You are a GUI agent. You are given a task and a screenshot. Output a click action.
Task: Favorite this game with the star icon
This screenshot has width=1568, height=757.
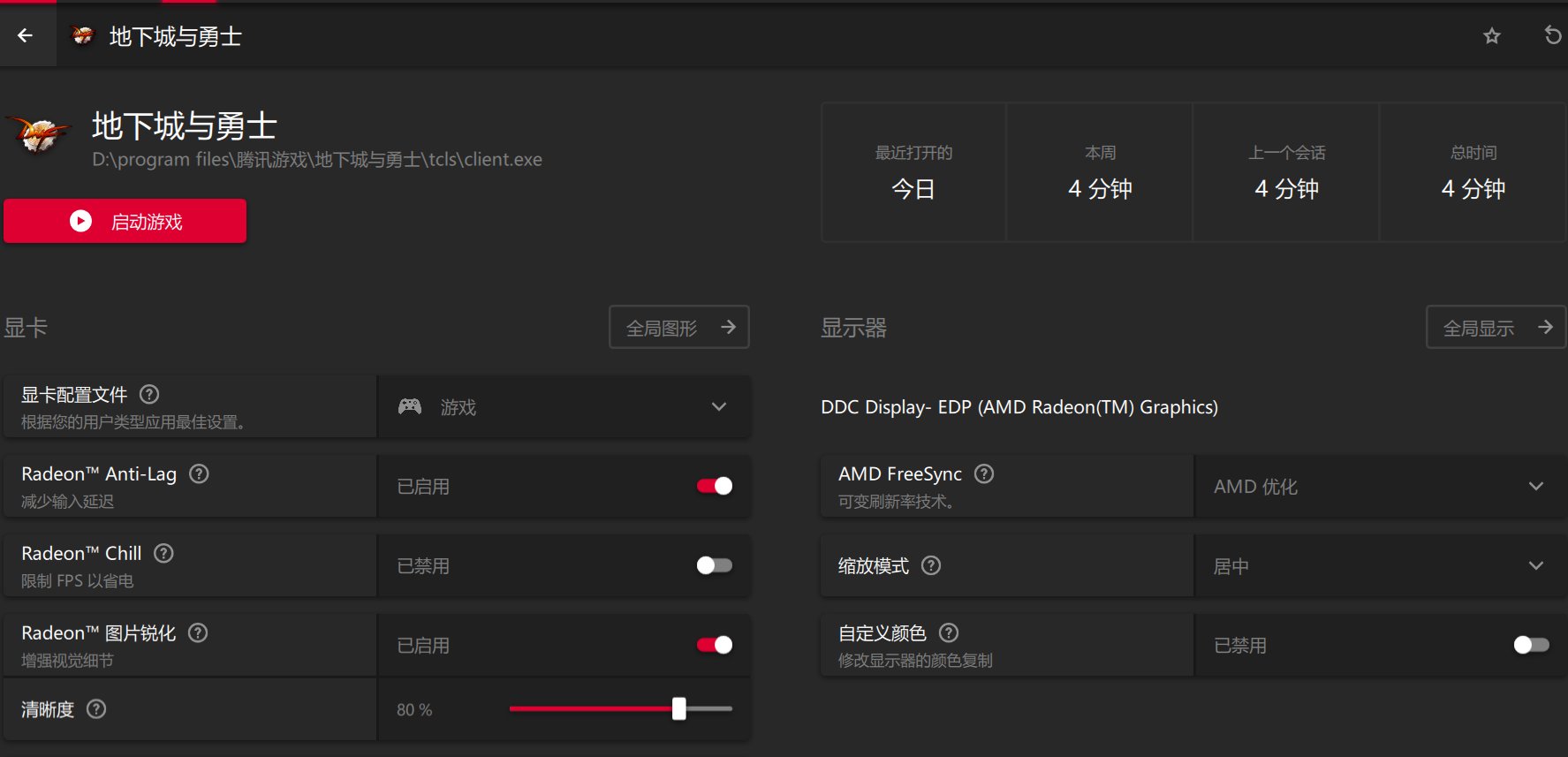point(1492,36)
